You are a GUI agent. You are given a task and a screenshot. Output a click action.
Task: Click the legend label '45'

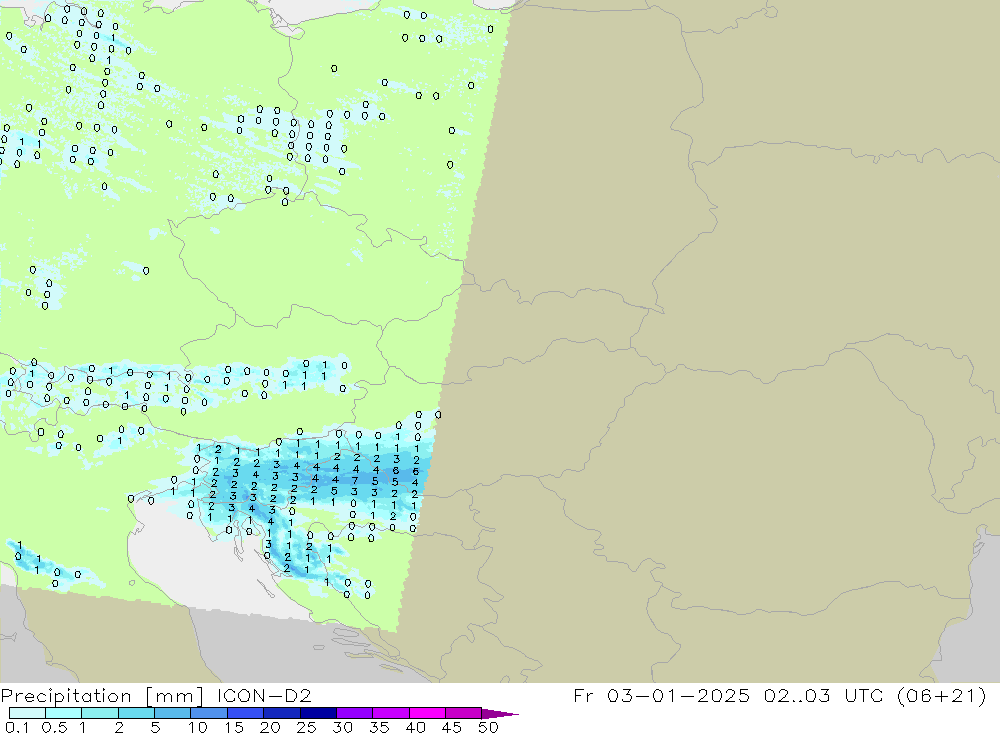click(x=452, y=727)
